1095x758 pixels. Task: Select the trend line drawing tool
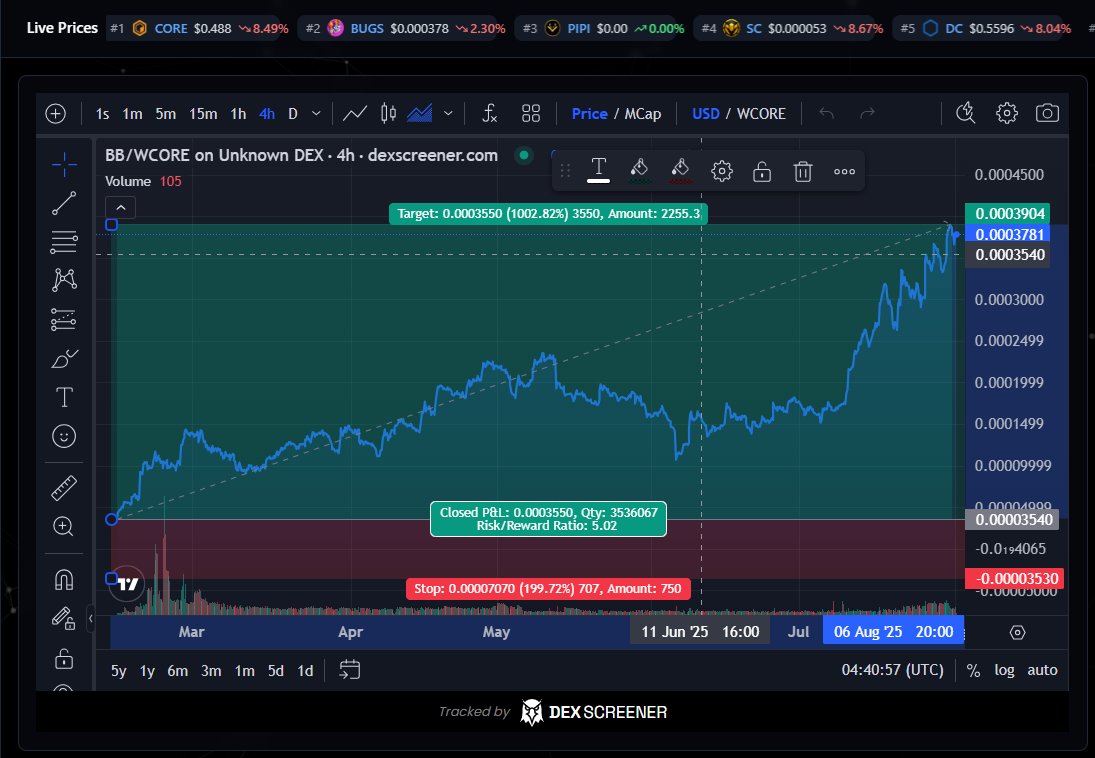[x=64, y=203]
